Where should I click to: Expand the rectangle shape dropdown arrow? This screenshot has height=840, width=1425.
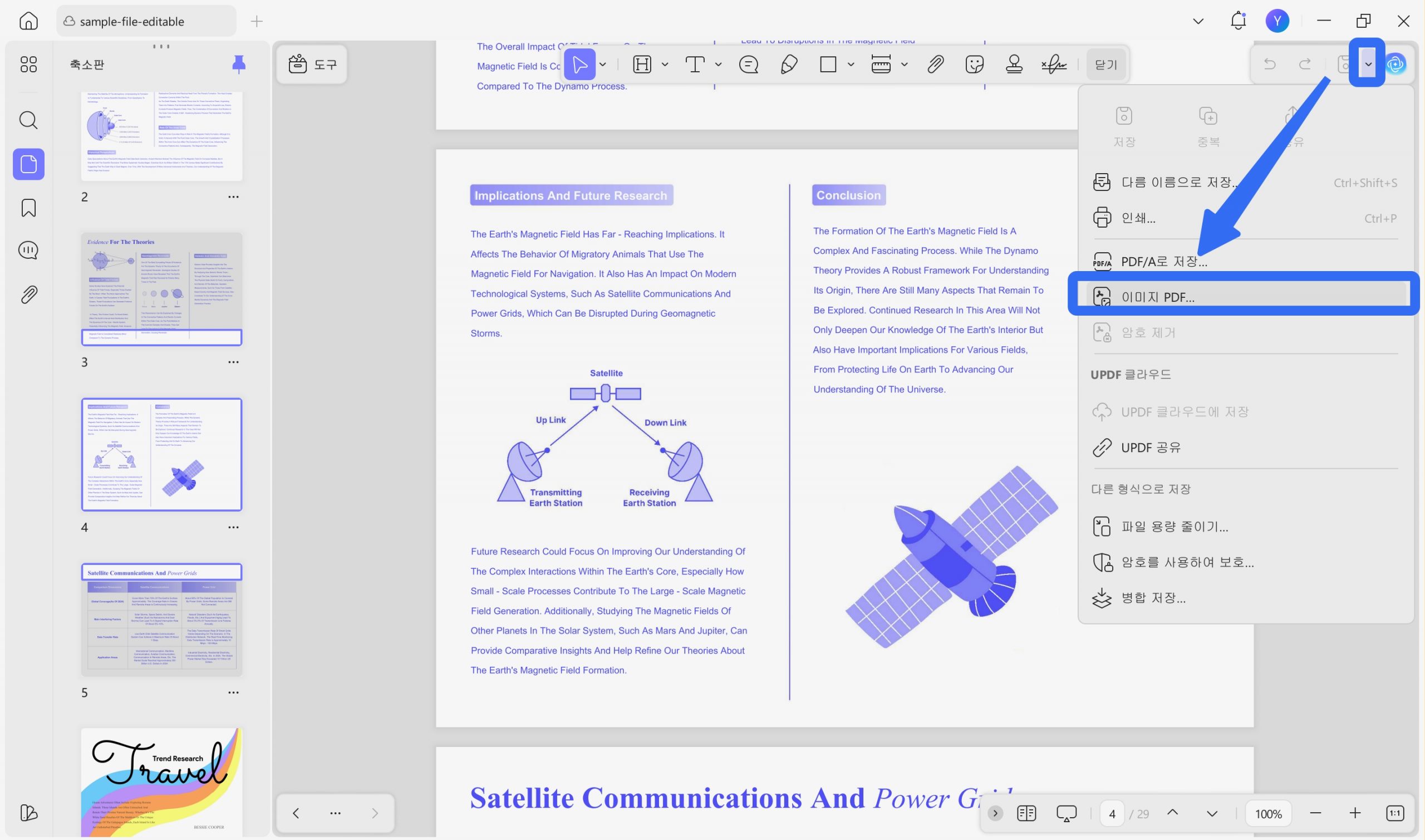coord(850,65)
